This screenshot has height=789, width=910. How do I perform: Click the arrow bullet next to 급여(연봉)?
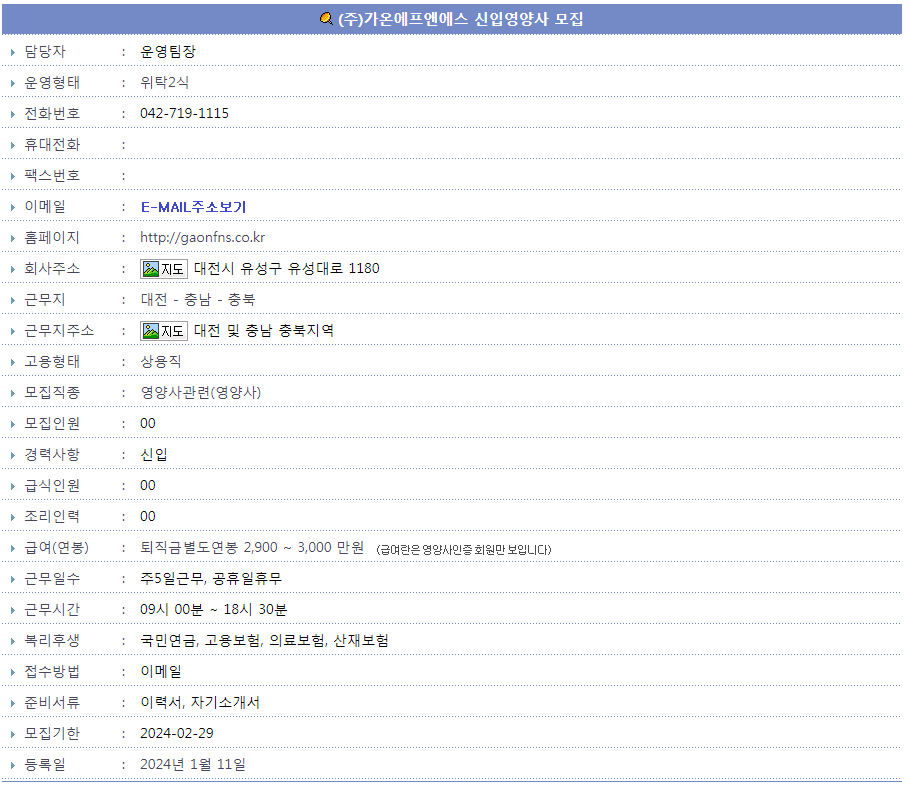(x=12, y=548)
